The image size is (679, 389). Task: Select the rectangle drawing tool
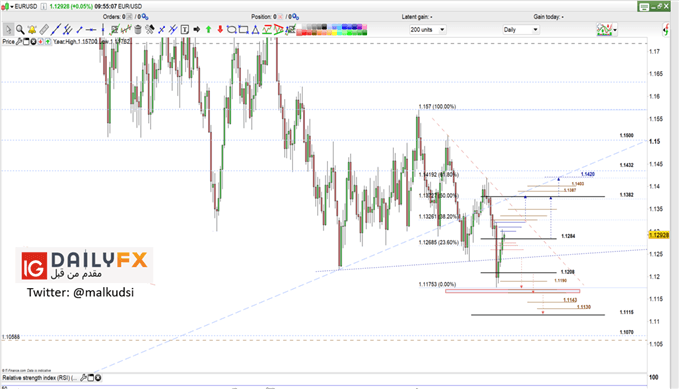243,30
